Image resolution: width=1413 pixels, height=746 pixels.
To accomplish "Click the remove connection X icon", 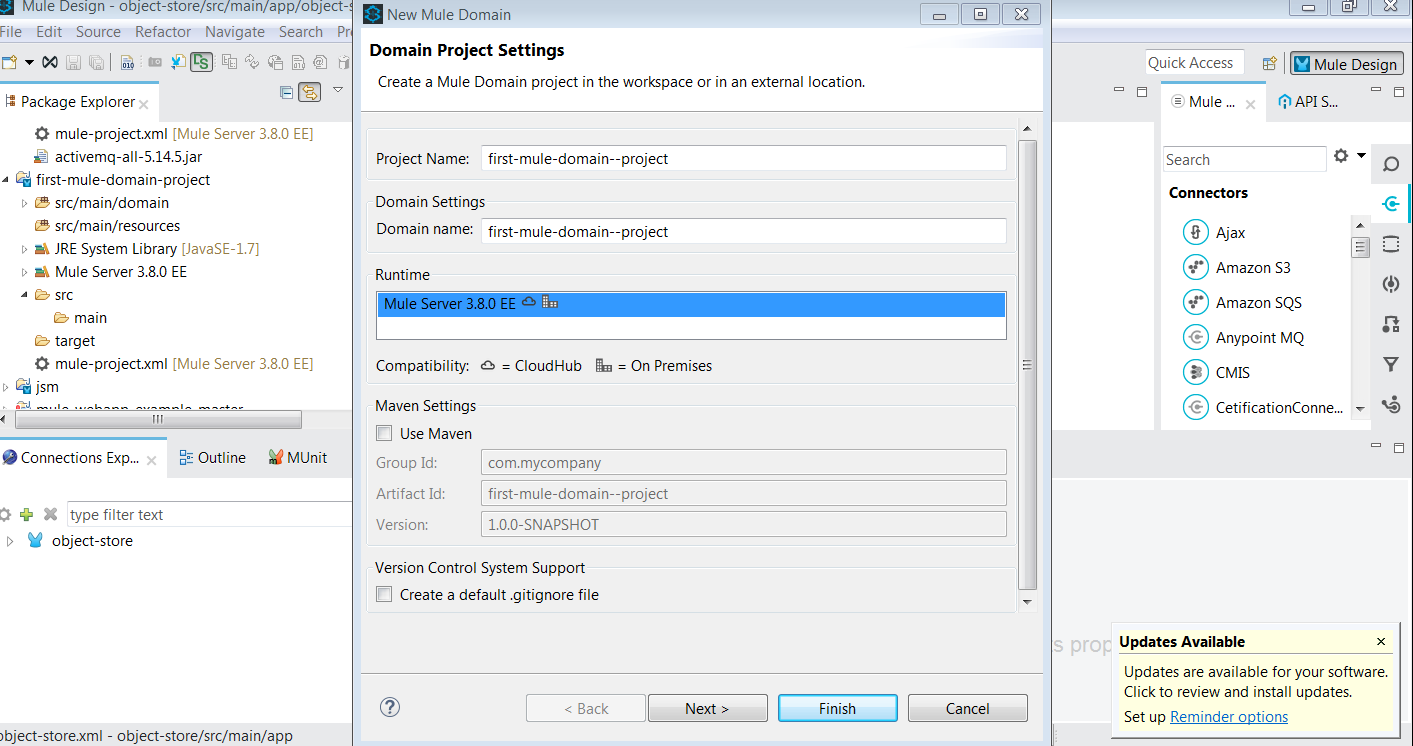I will coord(50,514).
